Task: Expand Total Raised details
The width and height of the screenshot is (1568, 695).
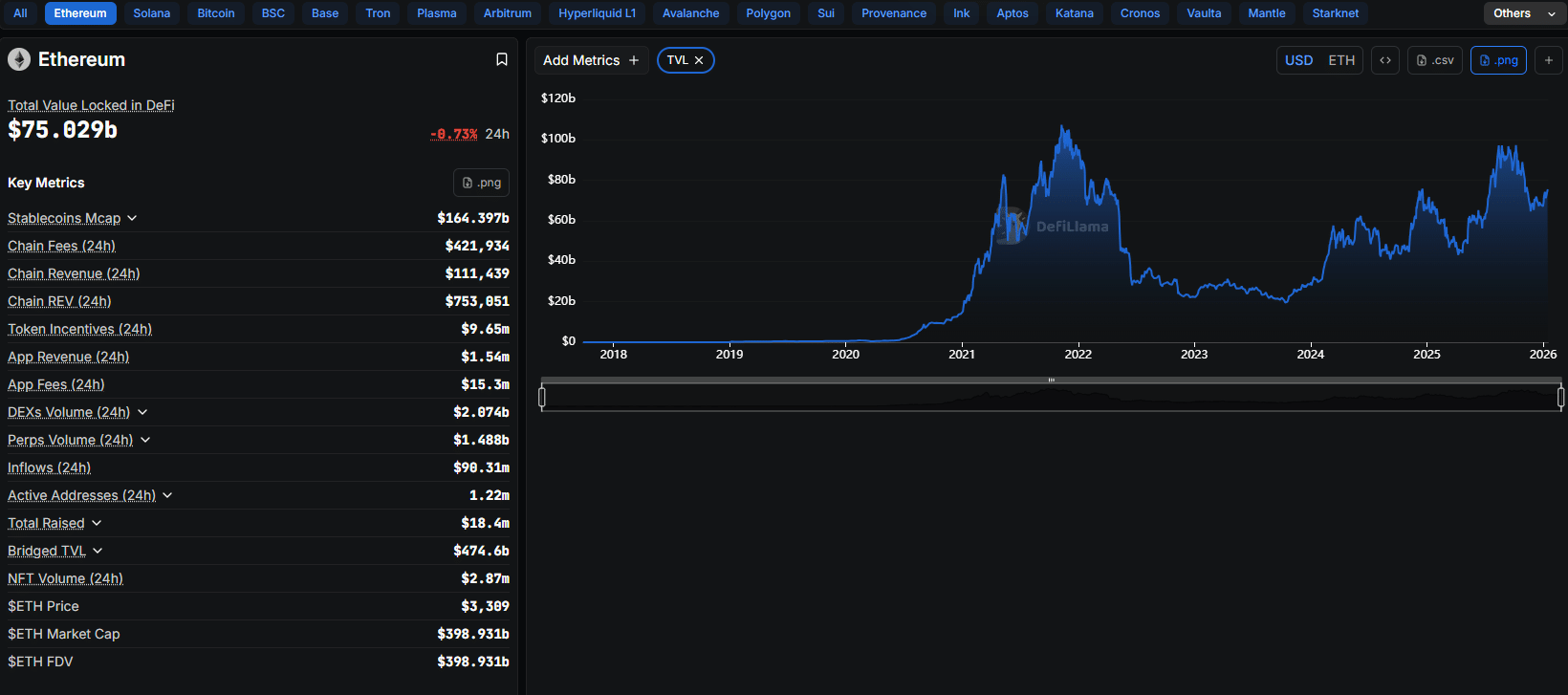Action: click(x=97, y=523)
